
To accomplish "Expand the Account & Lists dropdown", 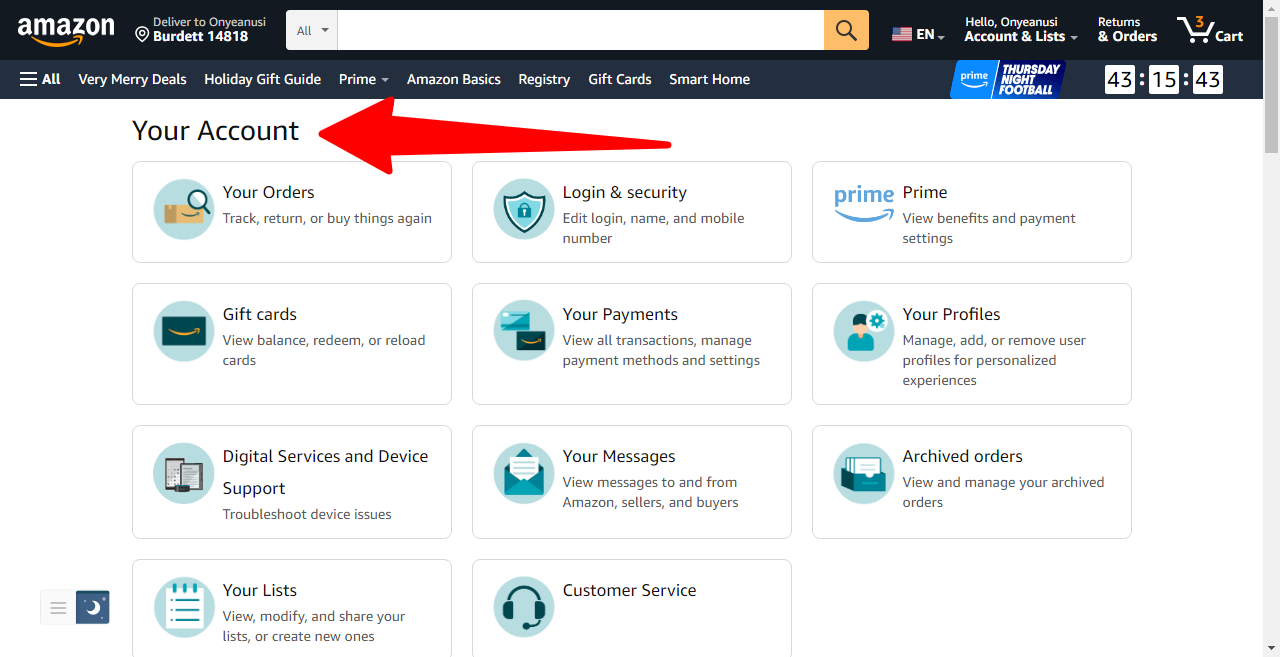I will pyautogui.click(x=1021, y=30).
